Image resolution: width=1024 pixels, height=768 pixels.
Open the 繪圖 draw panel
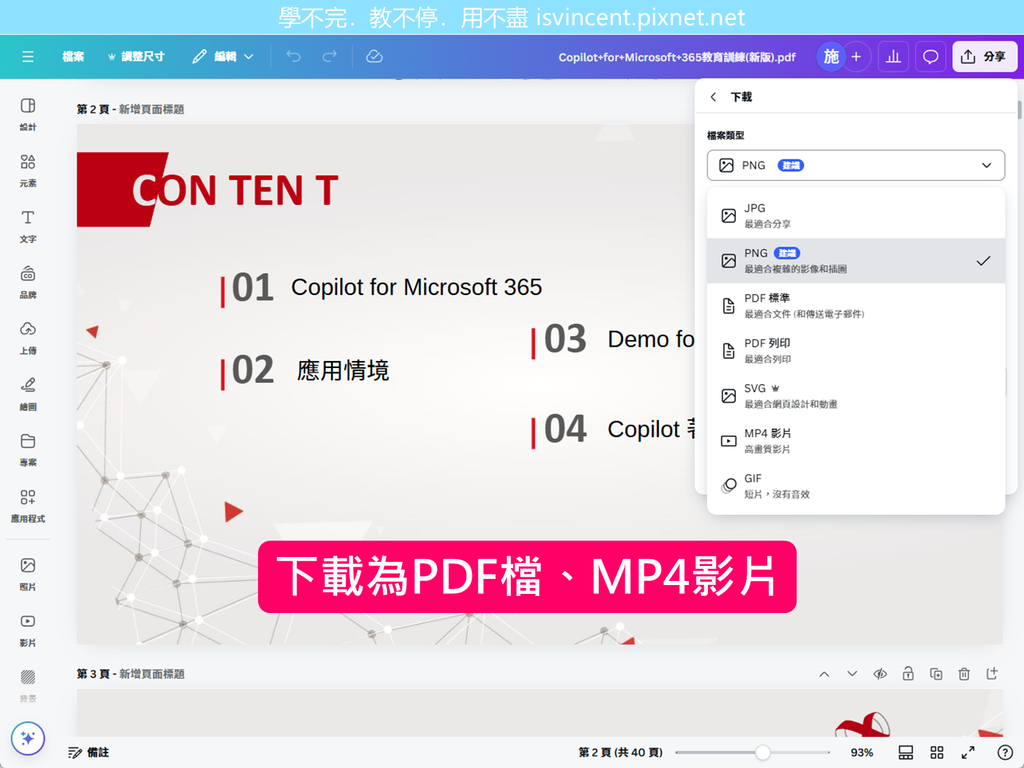[x=28, y=394]
